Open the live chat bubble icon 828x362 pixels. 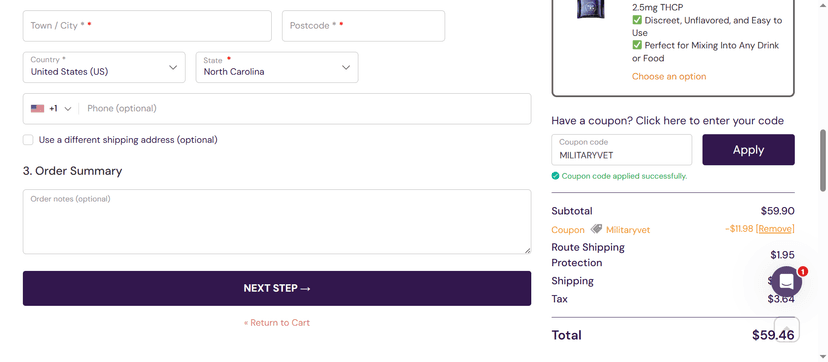coord(786,281)
